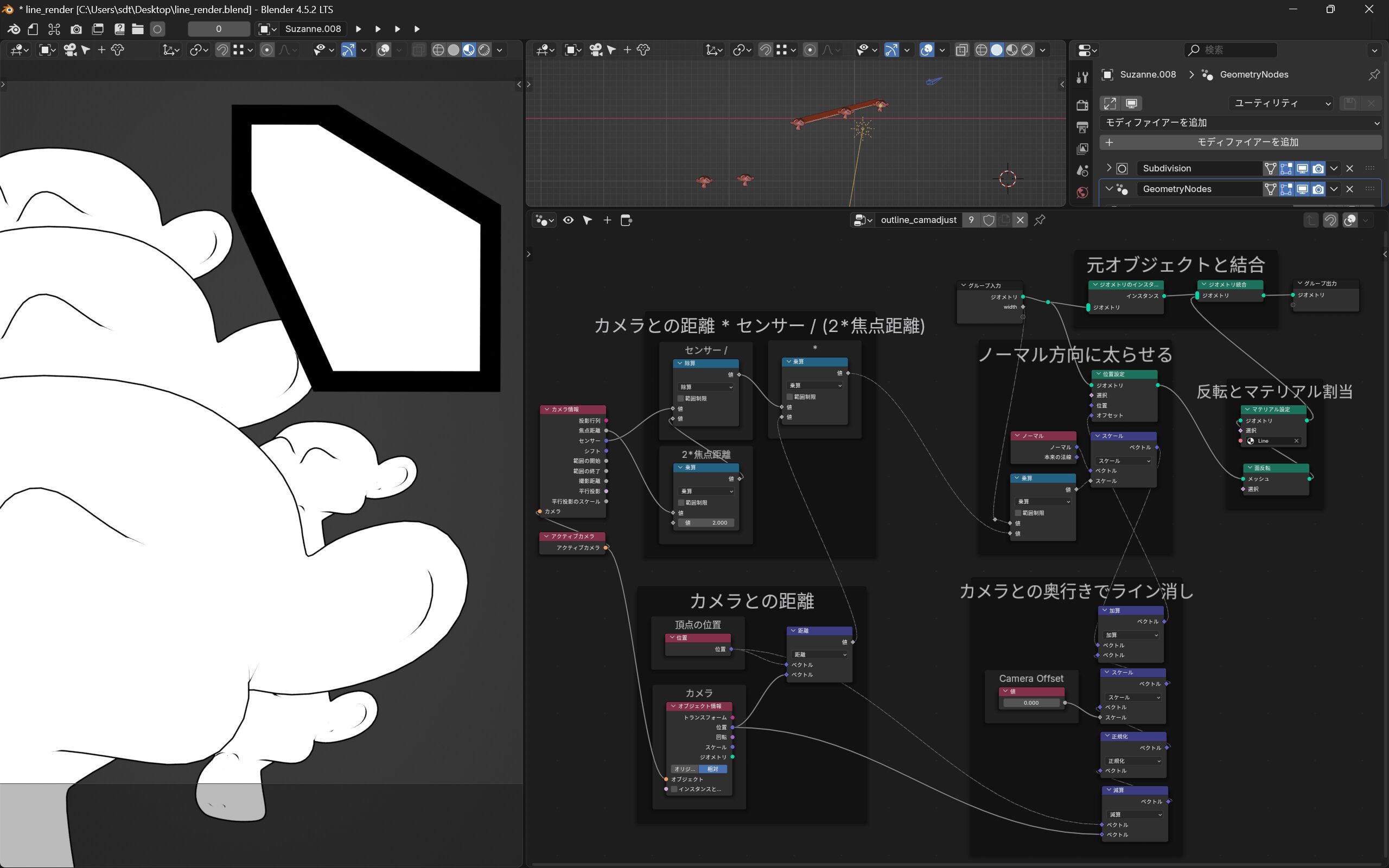Screen dimensions: 1389x868
Task: Click the camera render image icon
Action: 76,29
